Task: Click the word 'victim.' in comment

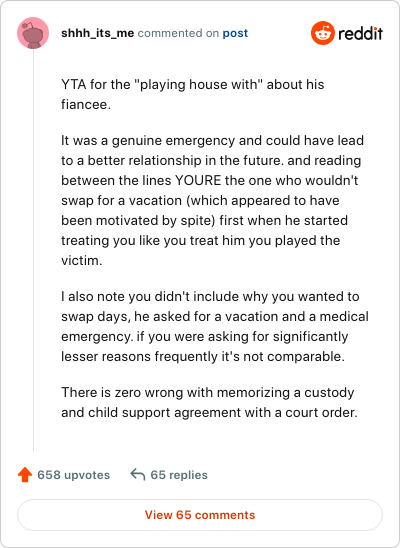Action: pyautogui.click(x=82, y=260)
